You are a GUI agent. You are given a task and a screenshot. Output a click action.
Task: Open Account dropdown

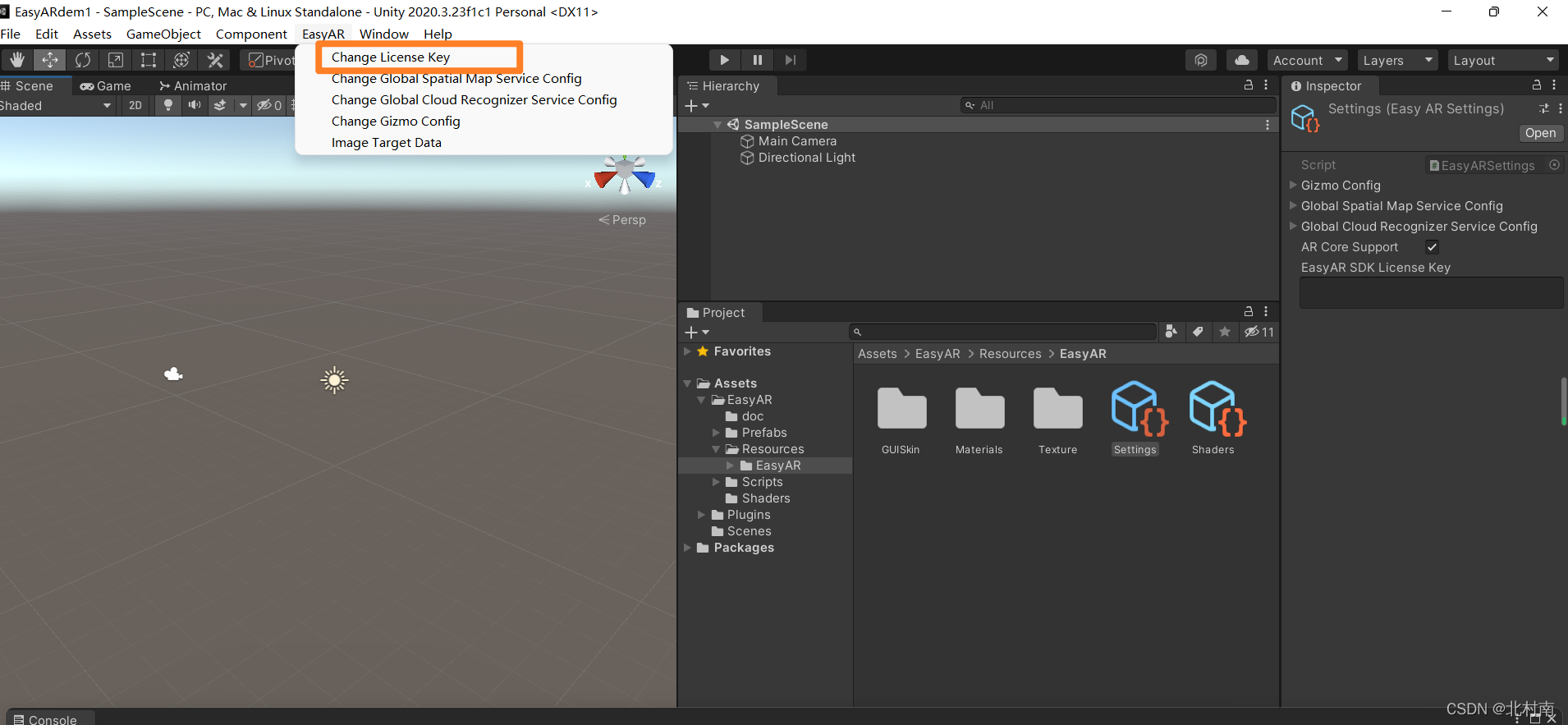coord(1307,60)
